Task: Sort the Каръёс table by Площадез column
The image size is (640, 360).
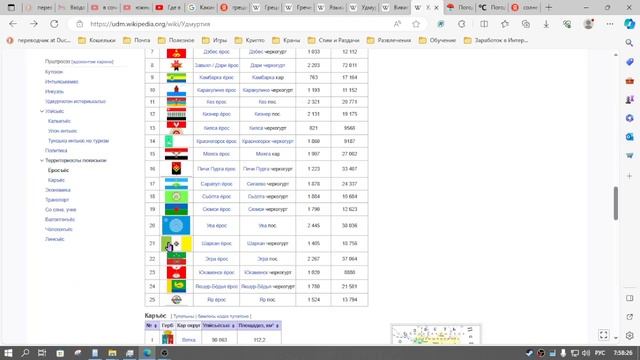Action: [259, 326]
